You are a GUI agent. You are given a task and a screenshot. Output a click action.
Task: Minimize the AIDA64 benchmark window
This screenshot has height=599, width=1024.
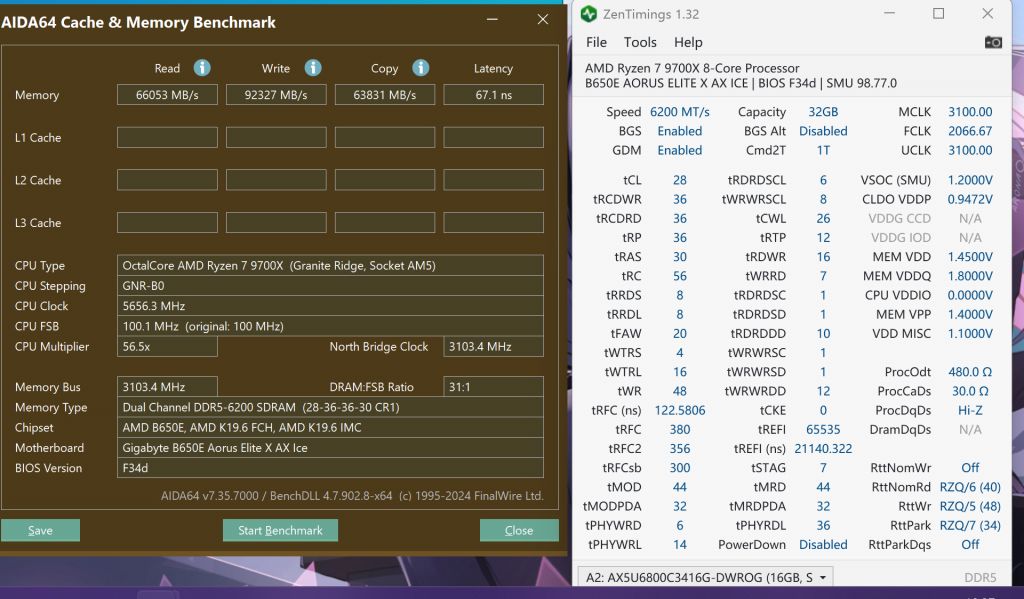click(491, 19)
